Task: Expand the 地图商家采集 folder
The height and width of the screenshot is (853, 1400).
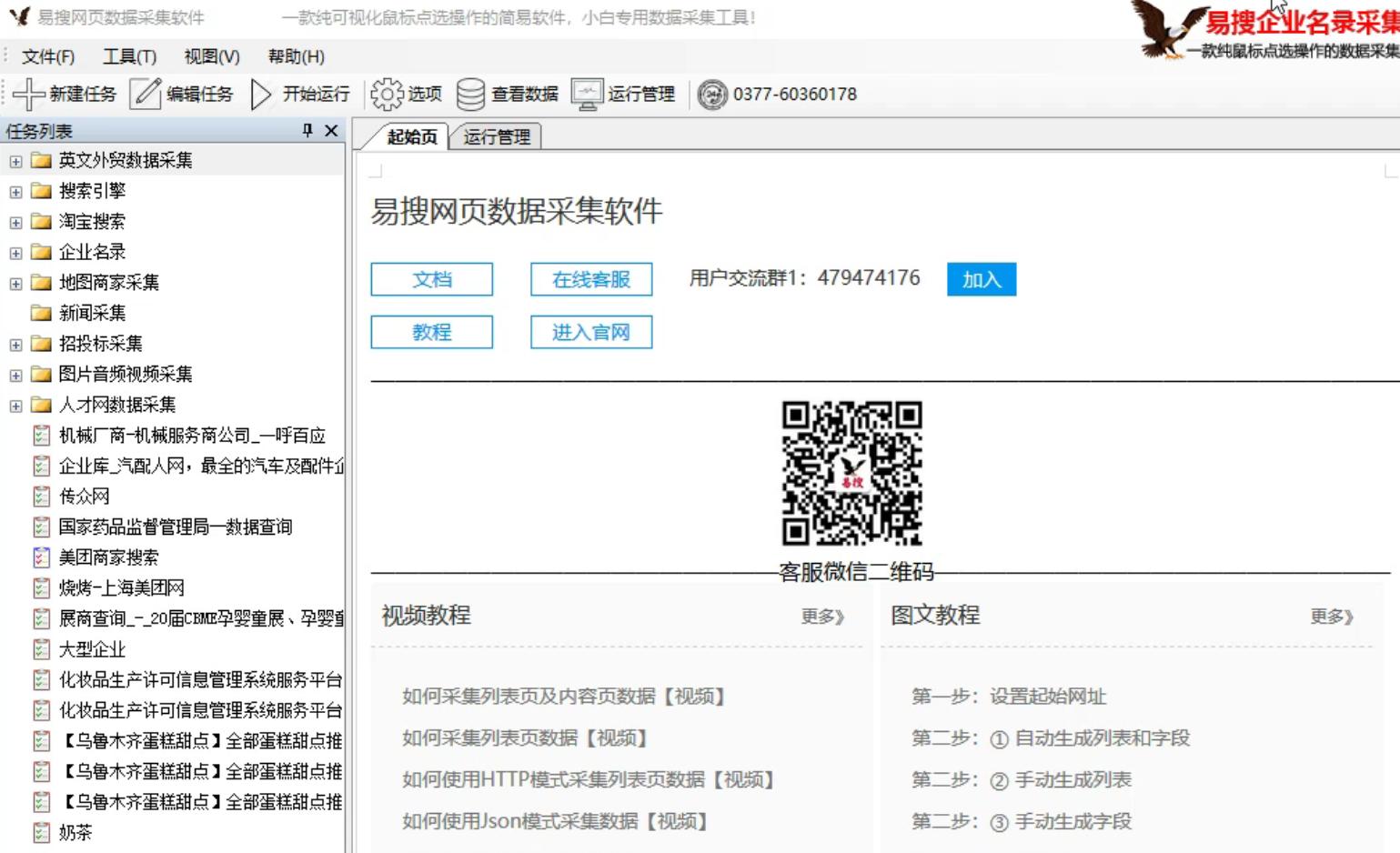Action: tap(15, 284)
